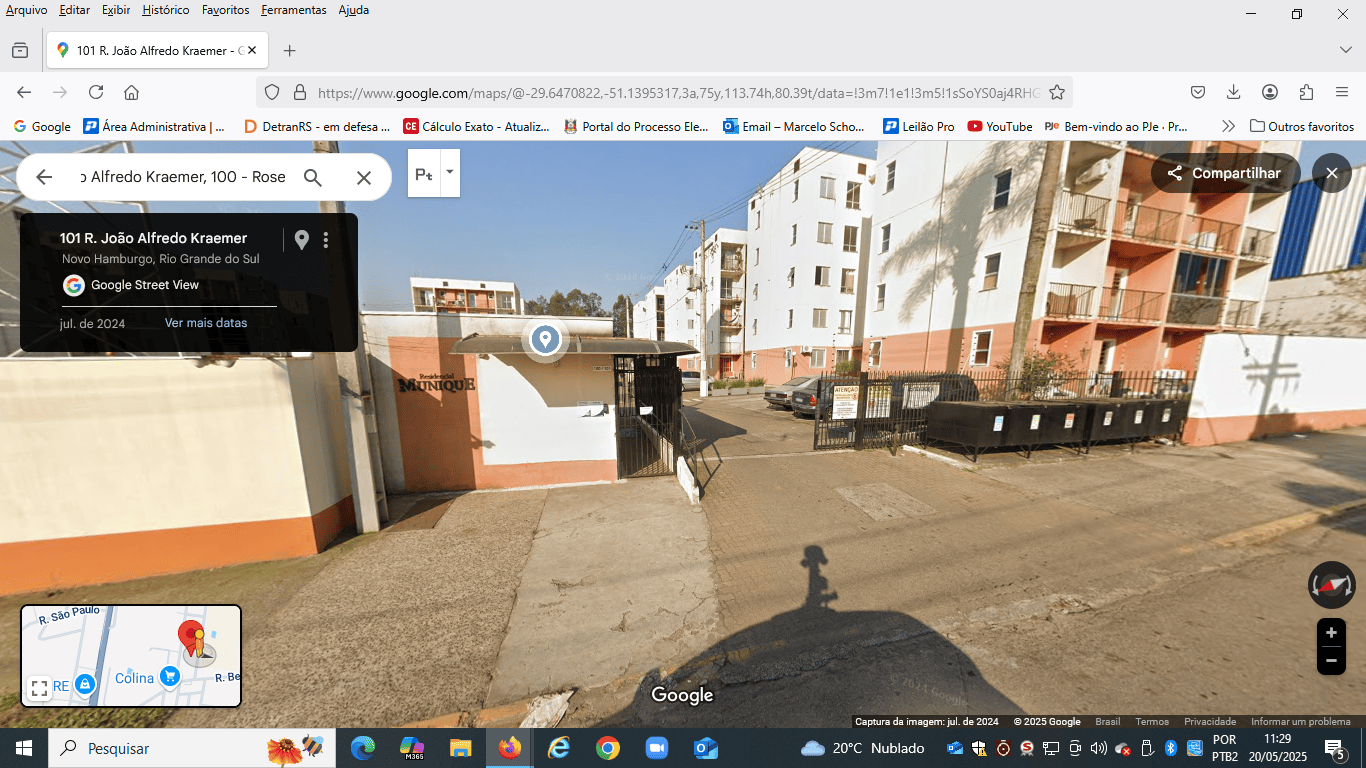Click the padlock site info icon
The height and width of the screenshot is (768, 1366).
[x=299, y=92]
